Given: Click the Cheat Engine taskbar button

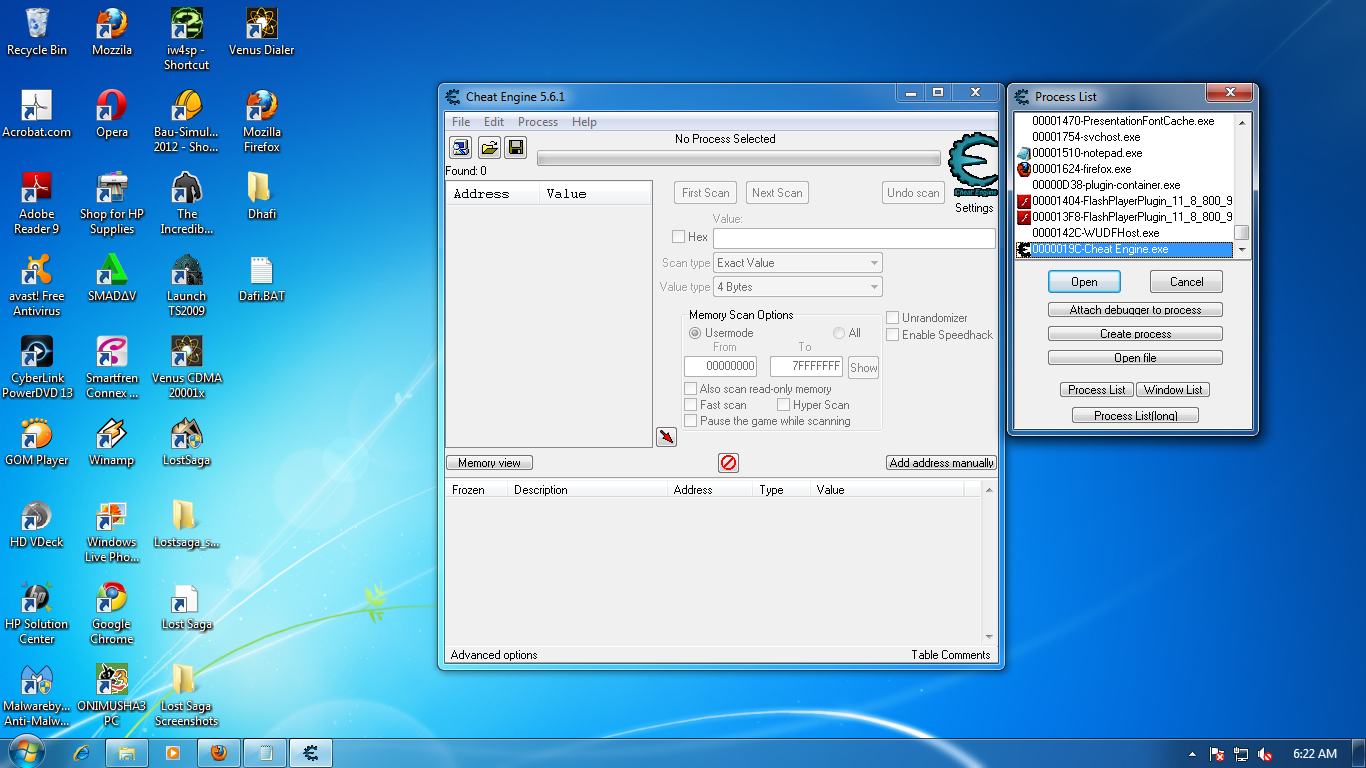Looking at the screenshot, I should [x=310, y=753].
